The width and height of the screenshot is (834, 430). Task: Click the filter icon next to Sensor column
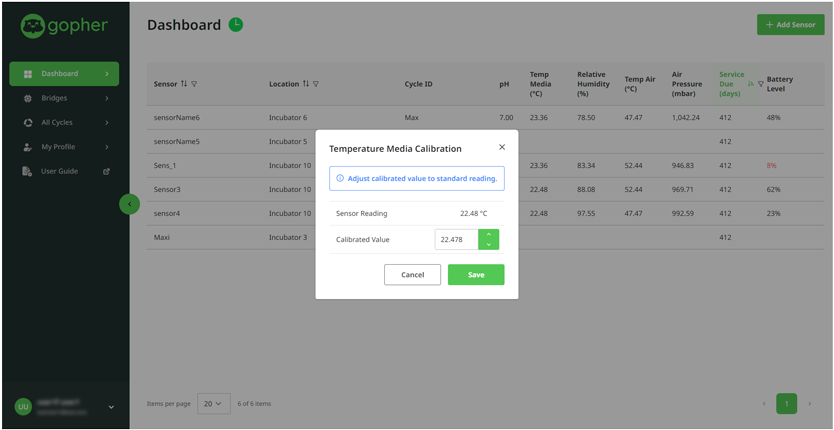(194, 84)
